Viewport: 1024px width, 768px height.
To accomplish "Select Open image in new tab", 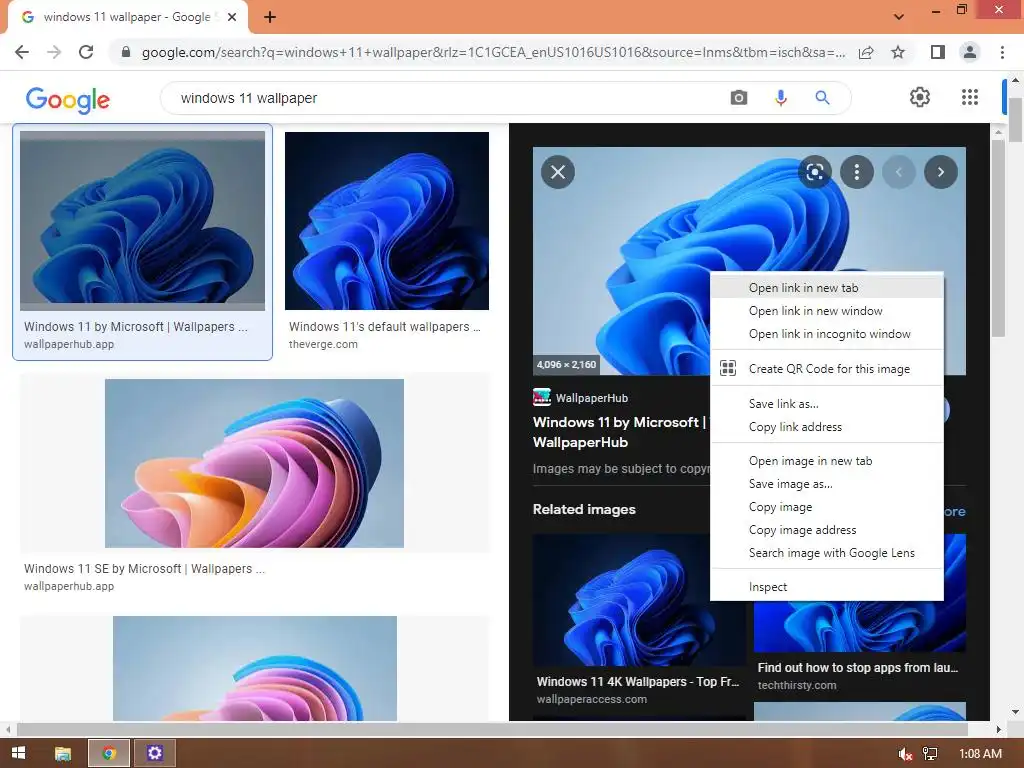I will coord(827,461).
